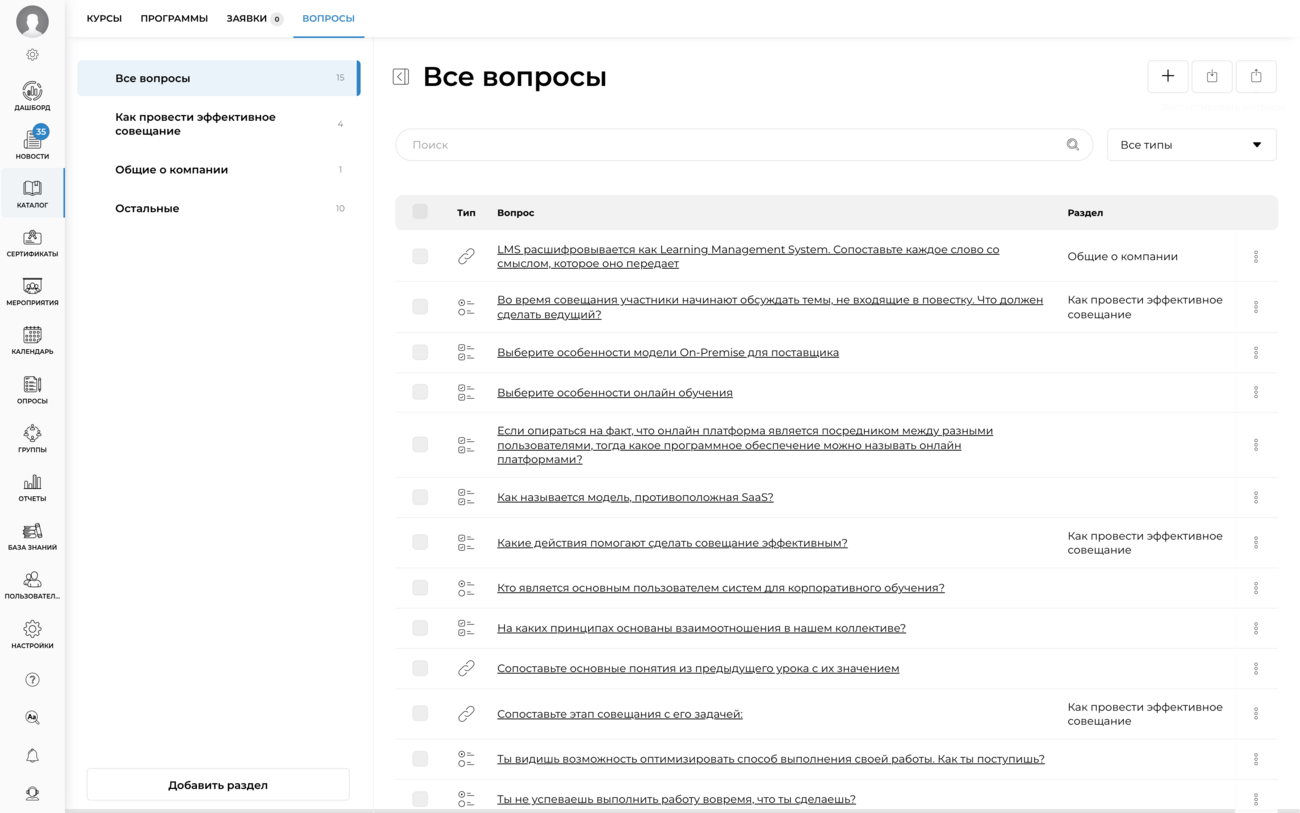Switch to the Курсы tab
Viewport: 1300px width, 813px height.
point(104,19)
